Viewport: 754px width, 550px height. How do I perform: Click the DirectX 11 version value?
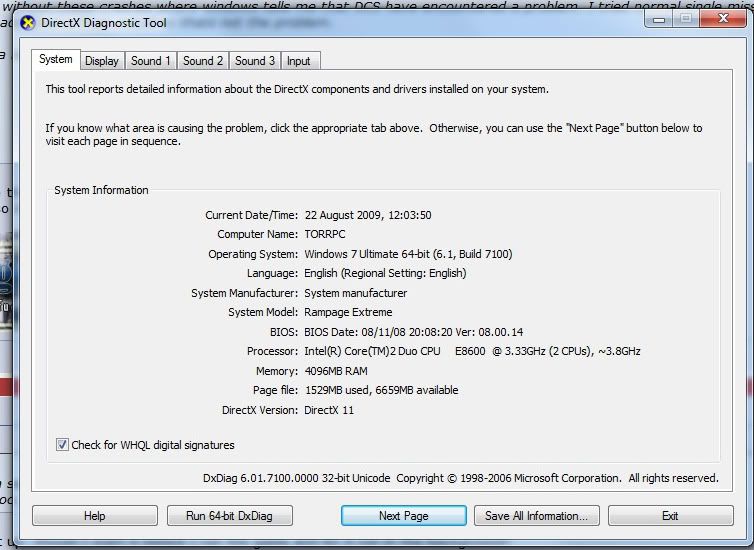(329, 410)
